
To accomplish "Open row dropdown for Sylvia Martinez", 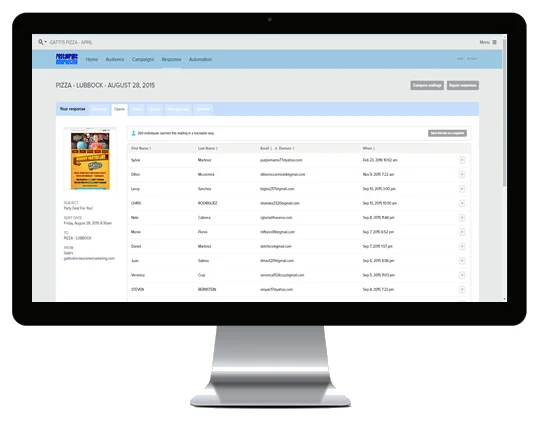I will click(462, 160).
